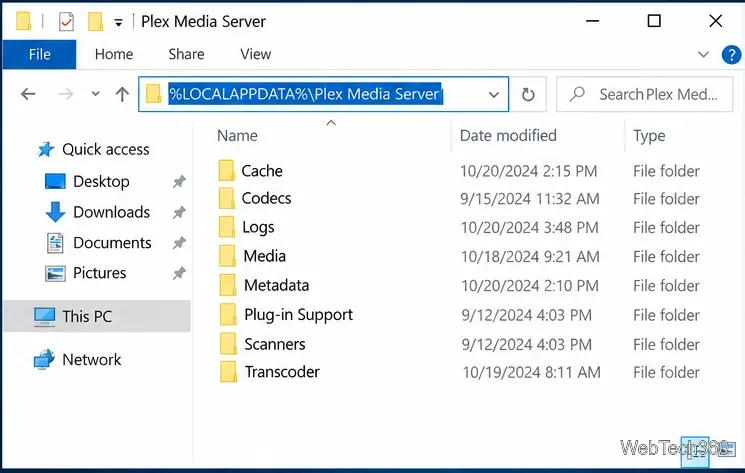Click the folder icon beside Metadata
The width and height of the screenshot is (745, 473).
pos(228,285)
